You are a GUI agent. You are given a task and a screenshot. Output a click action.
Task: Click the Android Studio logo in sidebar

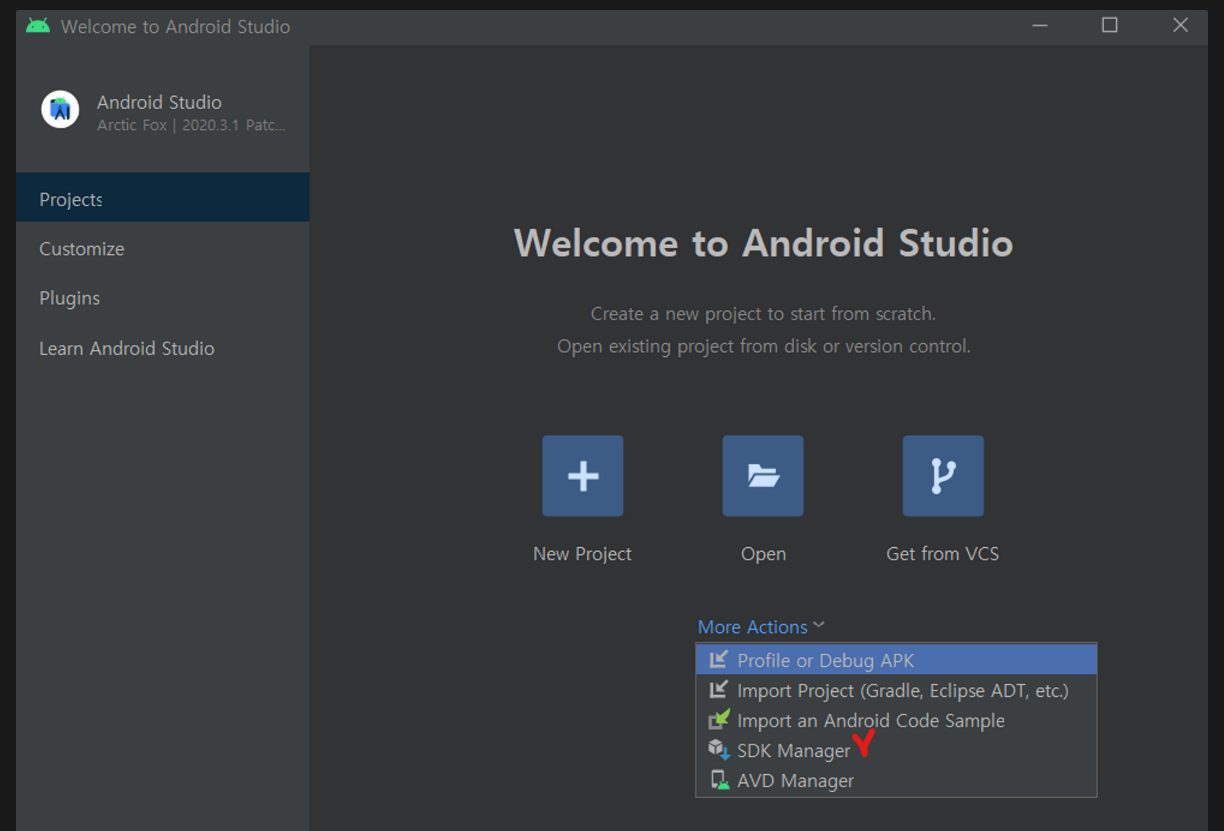pyautogui.click(x=60, y=109)
